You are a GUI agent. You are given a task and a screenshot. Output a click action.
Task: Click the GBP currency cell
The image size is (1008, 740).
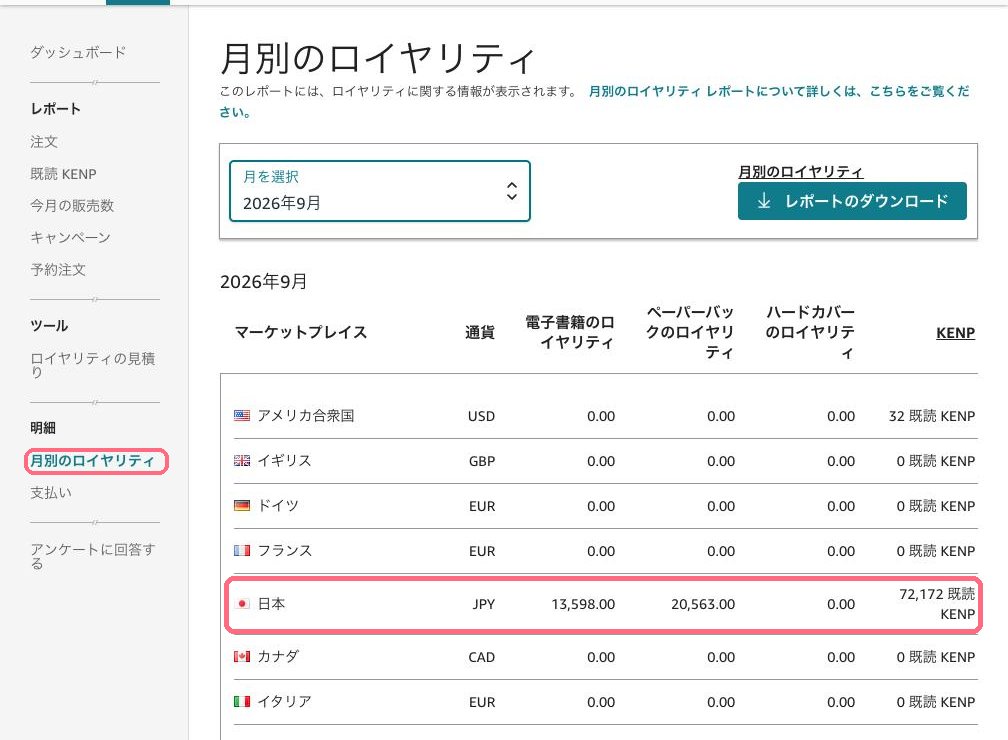tap(482, 462)
